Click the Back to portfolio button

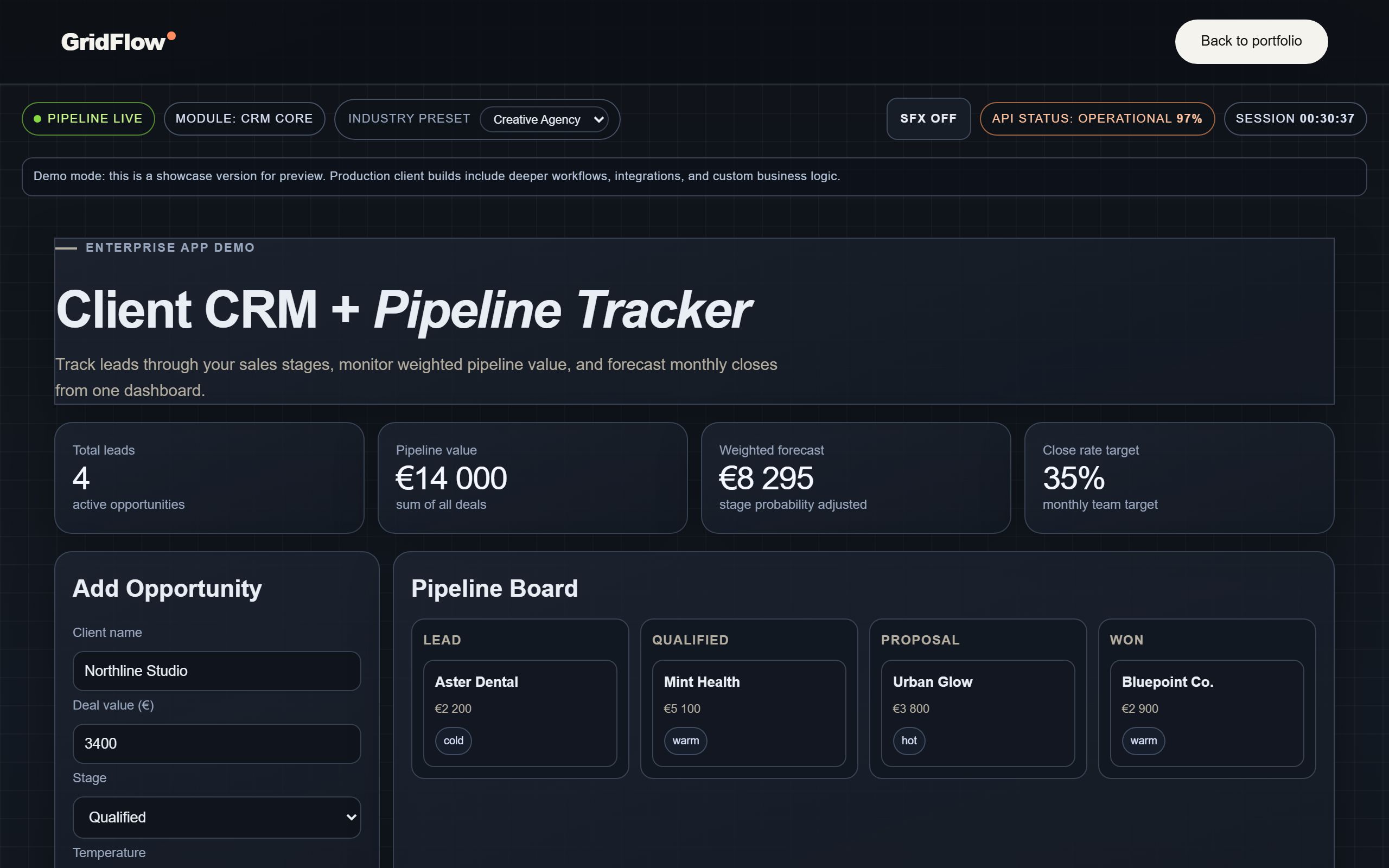pos(1251,41)
